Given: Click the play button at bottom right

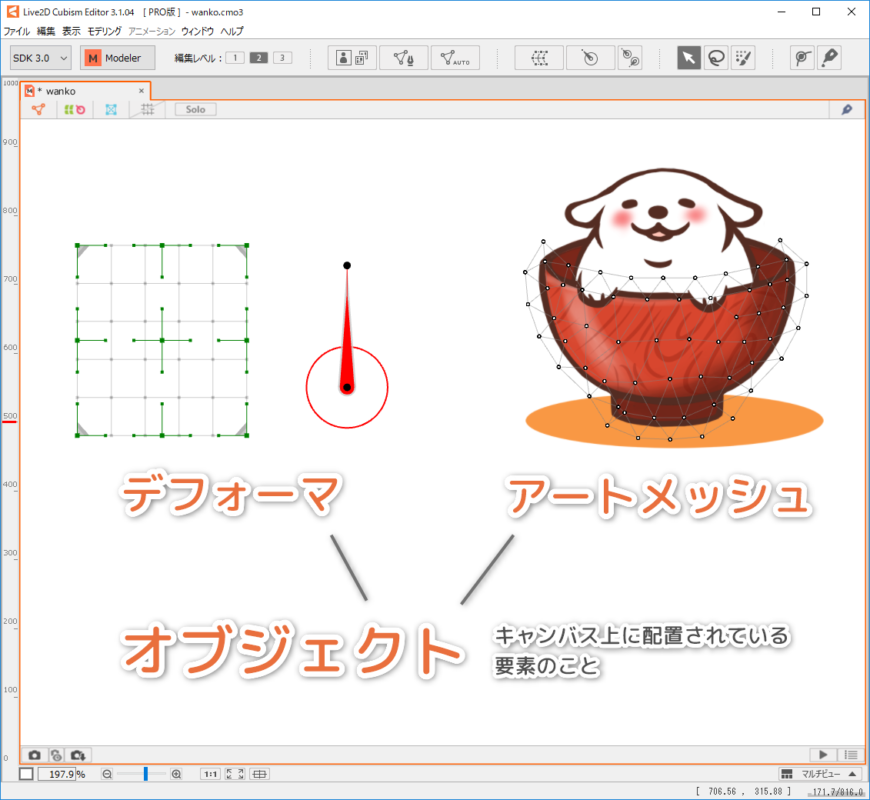Looking at the screenshot, I should [x=823, y=755].
